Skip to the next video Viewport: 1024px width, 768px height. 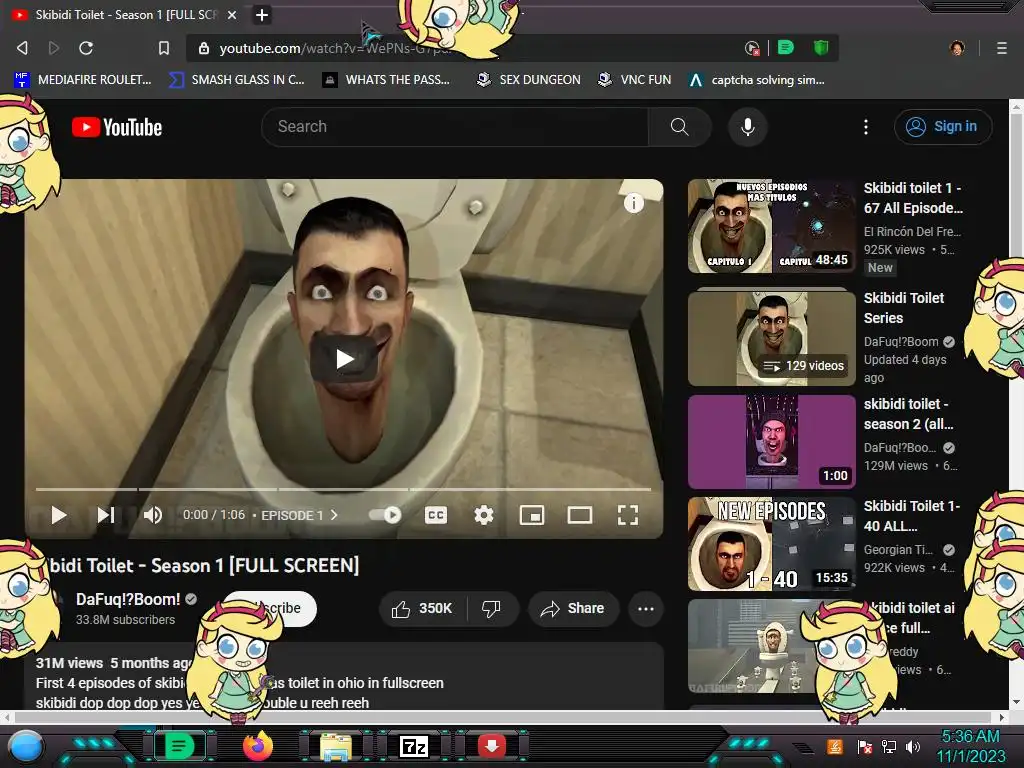coord(106,515)
